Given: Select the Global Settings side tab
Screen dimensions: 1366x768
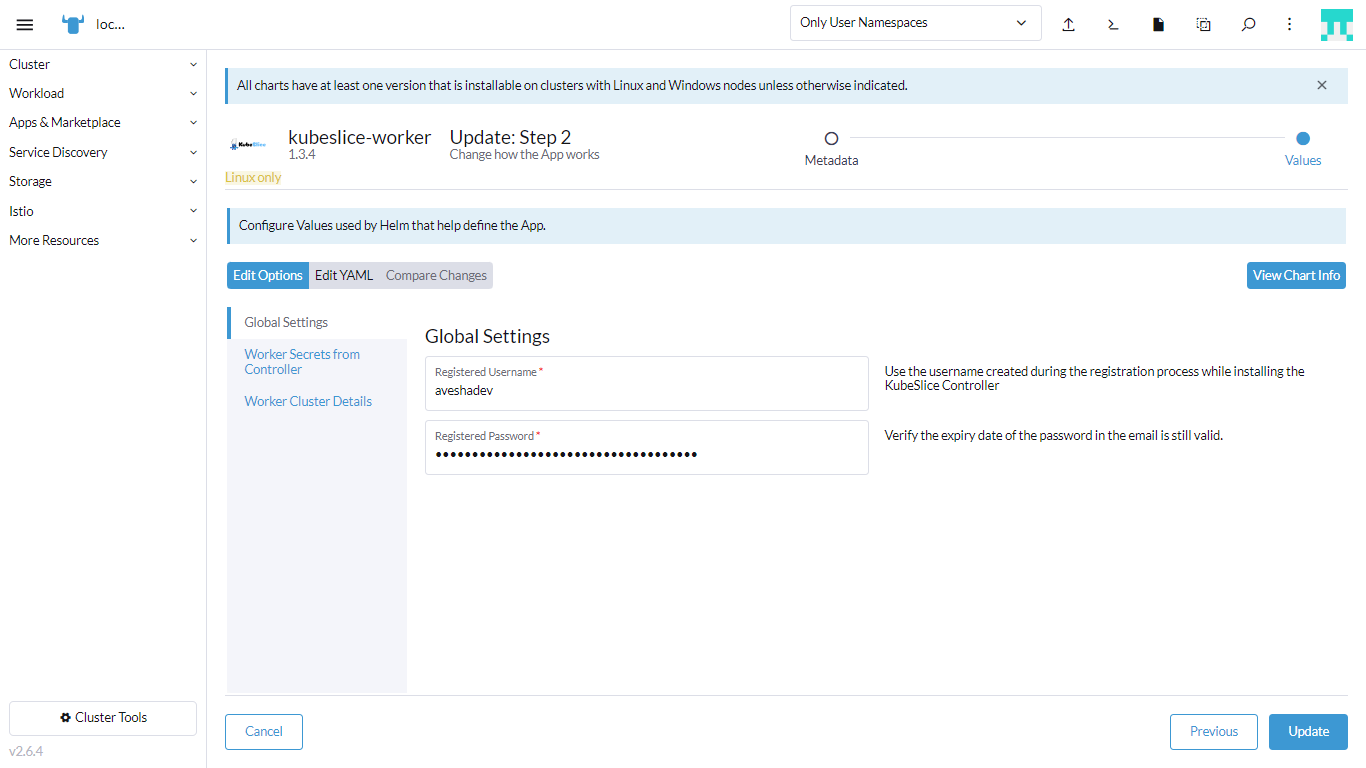Looking at the screenshot, I should [x=318, y=322].
